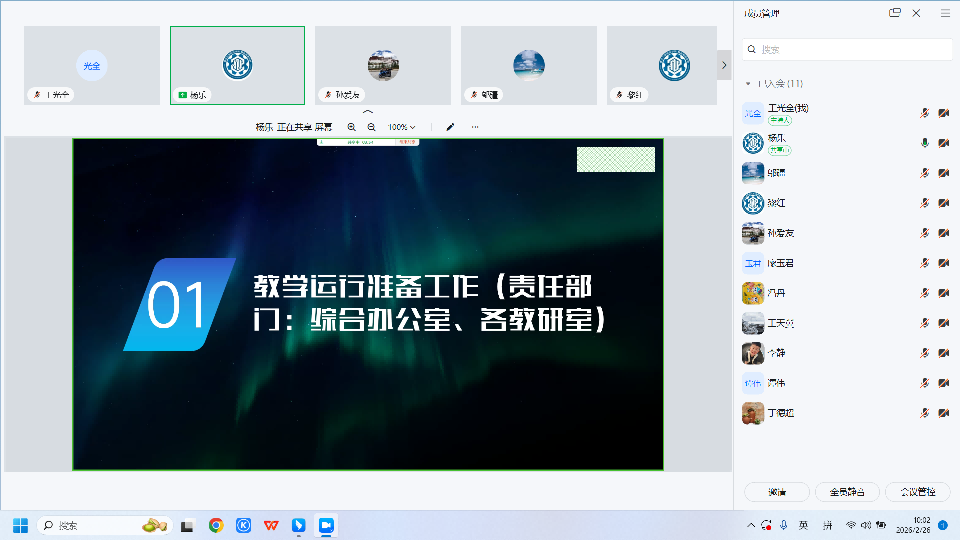The width and height of the screenshot is (960, 540).
Task: Toggle microphone for 杨乐 in member list
Action: 924,143
